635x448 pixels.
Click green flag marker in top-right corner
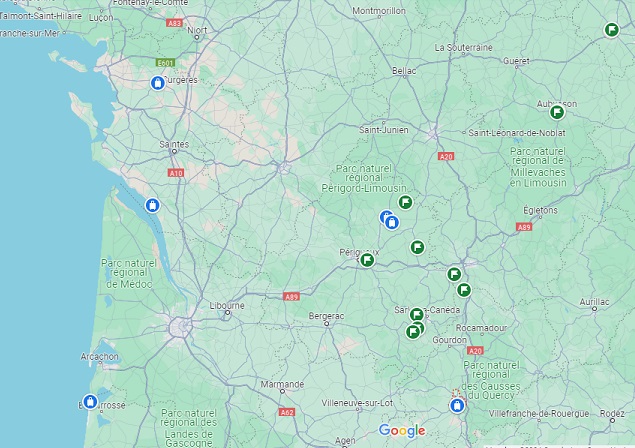tap(612, 30)
